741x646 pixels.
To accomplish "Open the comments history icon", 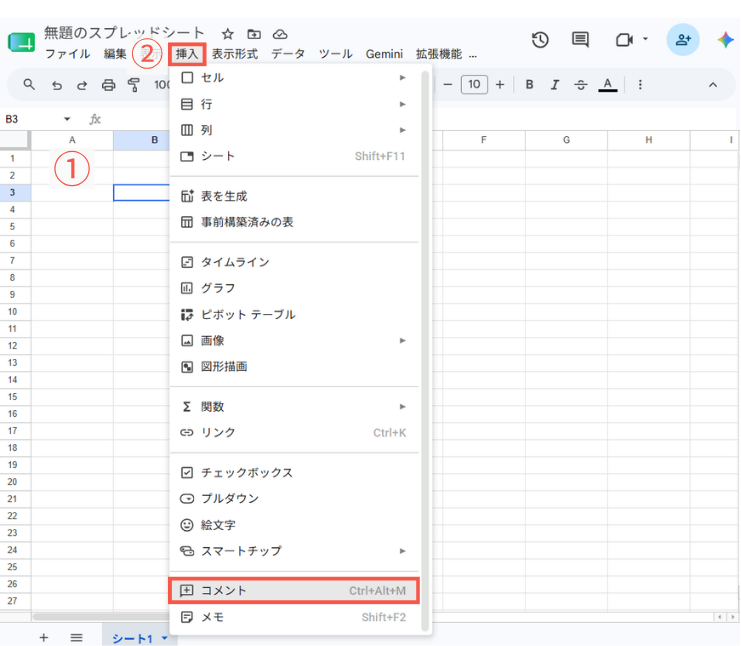I will click(580, 40).
